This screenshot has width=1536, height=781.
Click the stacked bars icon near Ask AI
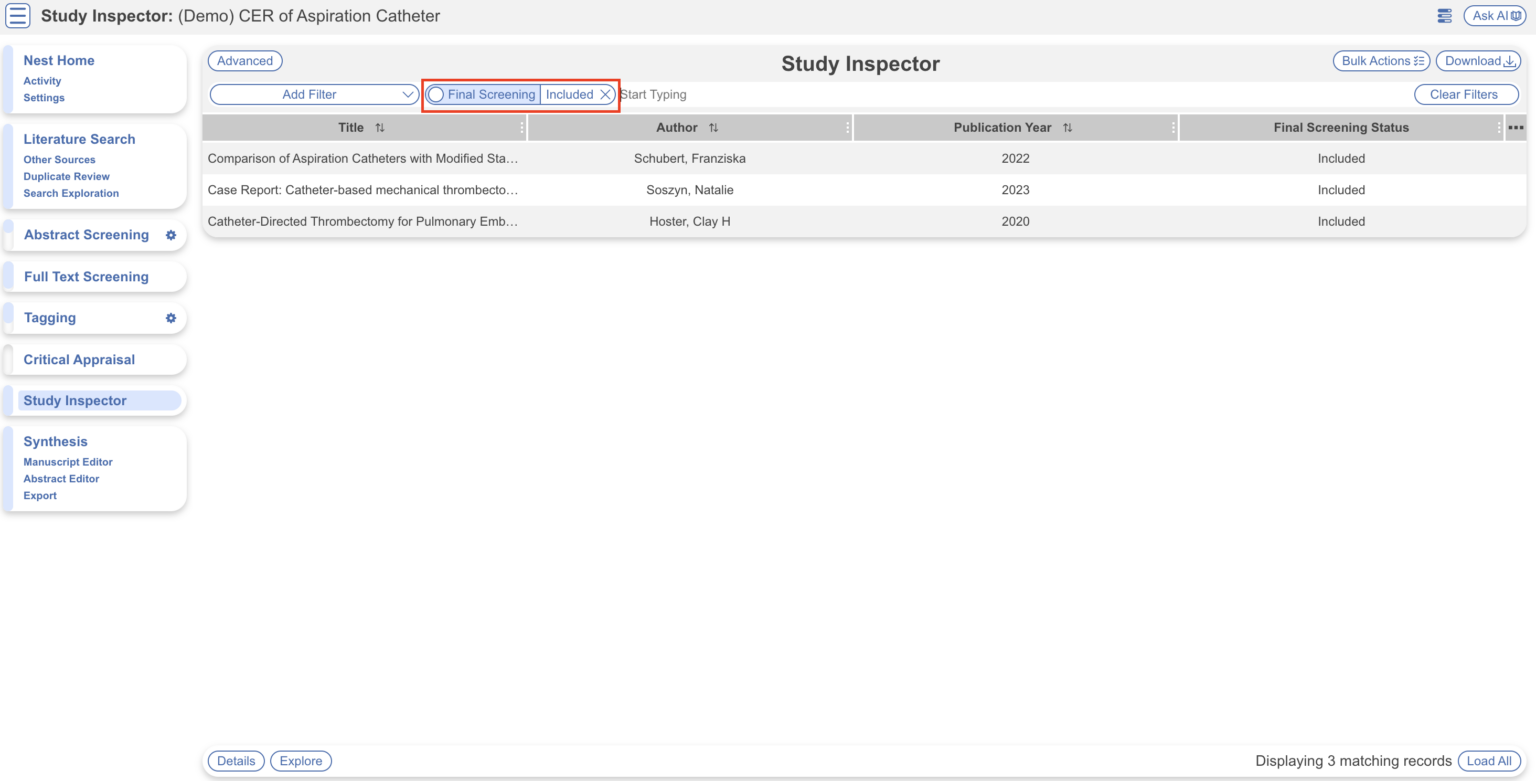click(1444, 15)
